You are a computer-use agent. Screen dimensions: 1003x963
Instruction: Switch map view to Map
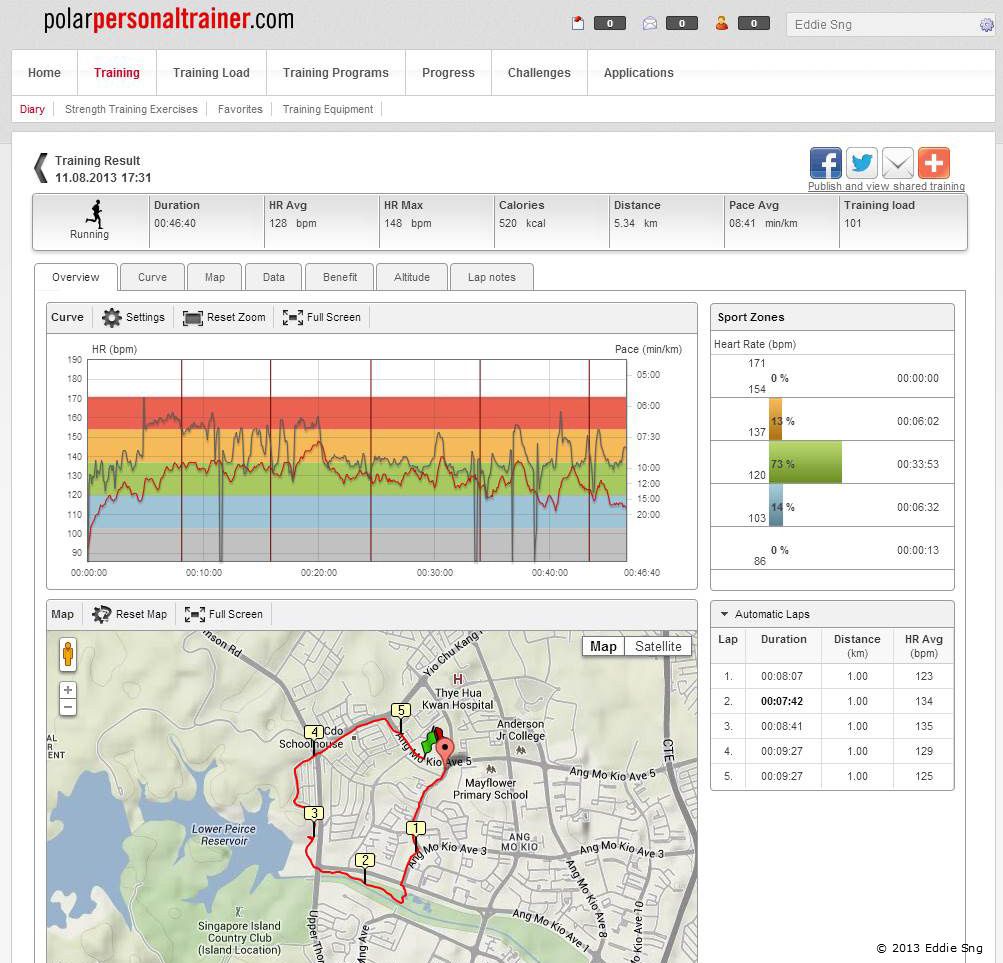pyautogui.click(x=603, y=646)
